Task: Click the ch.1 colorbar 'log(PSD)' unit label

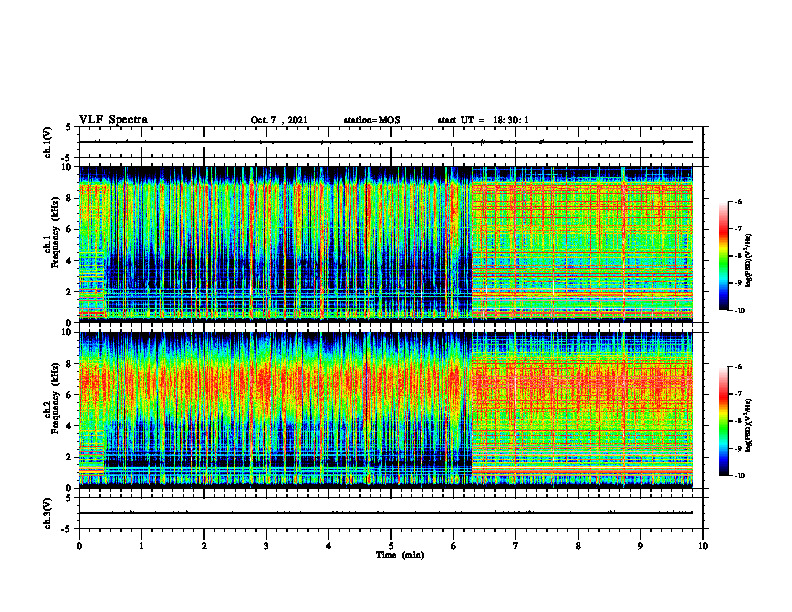Action: coord(749,261)
